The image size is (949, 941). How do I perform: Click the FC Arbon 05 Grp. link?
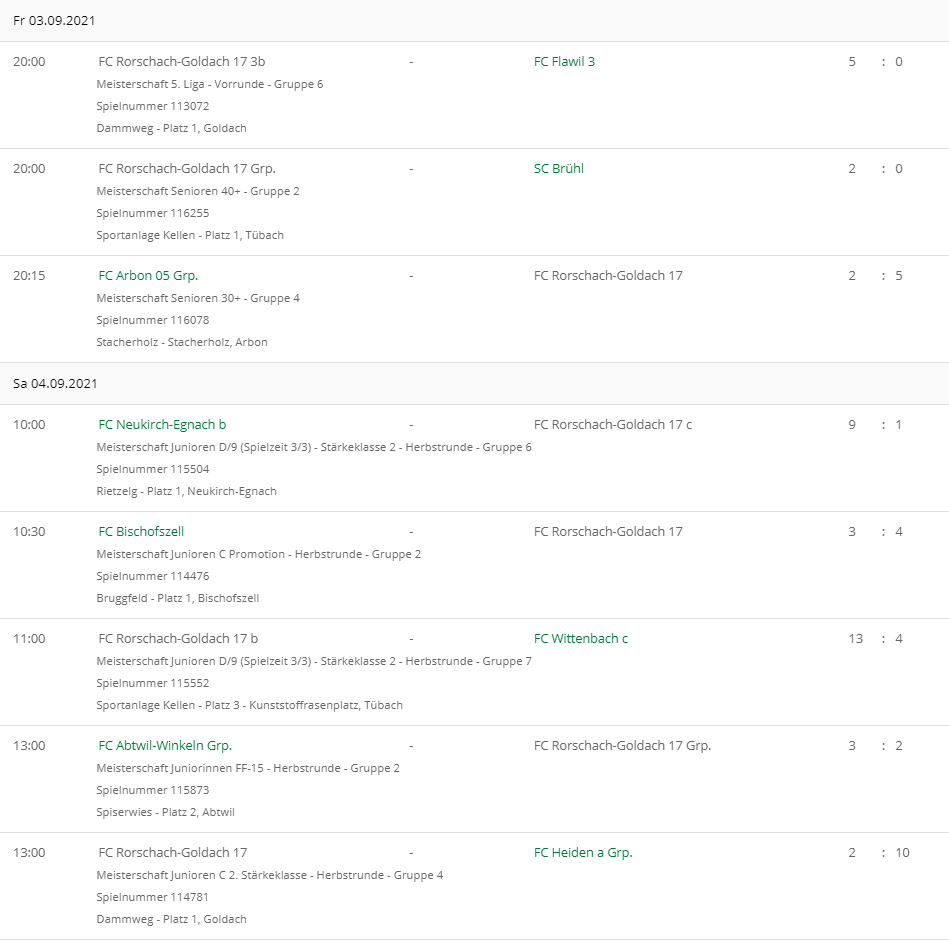click(x=148, y=276)
